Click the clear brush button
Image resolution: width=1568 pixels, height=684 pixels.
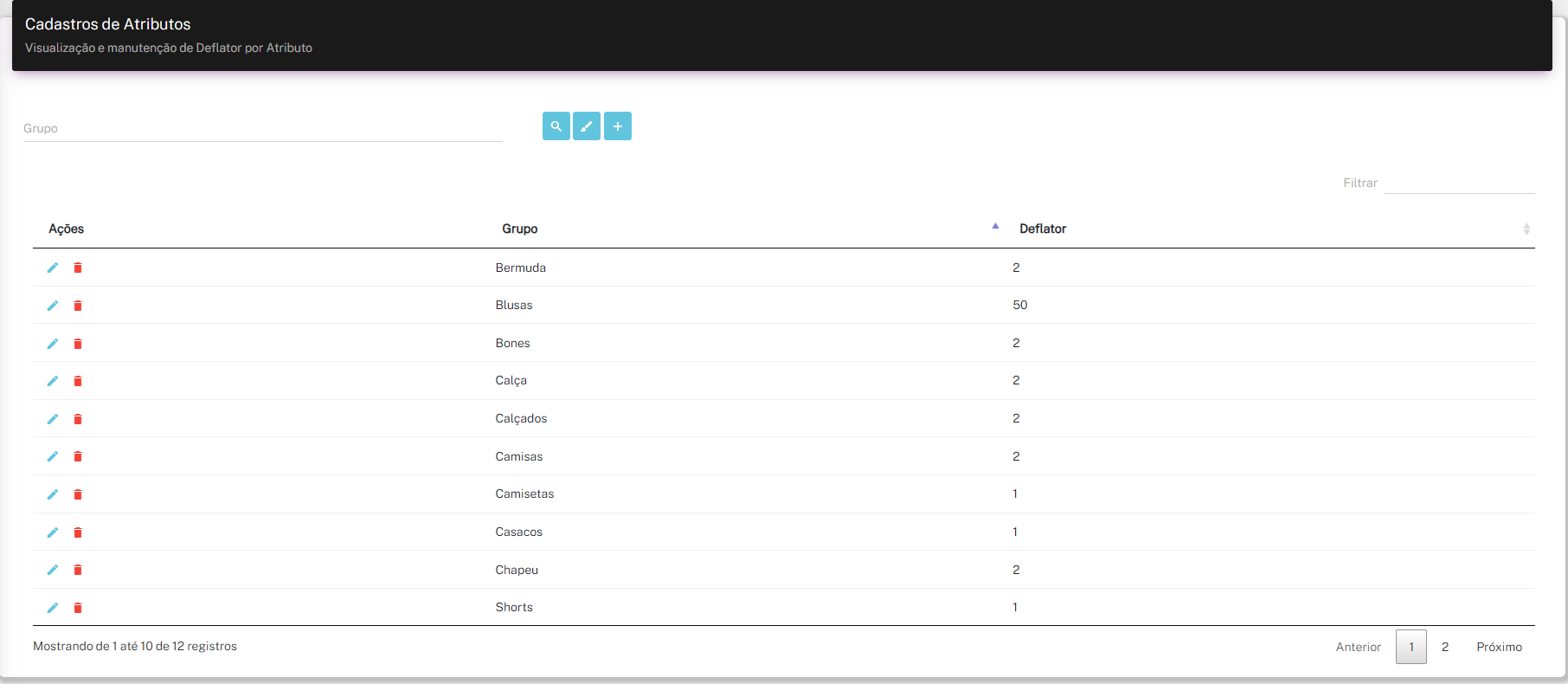(x=587, y=126)
